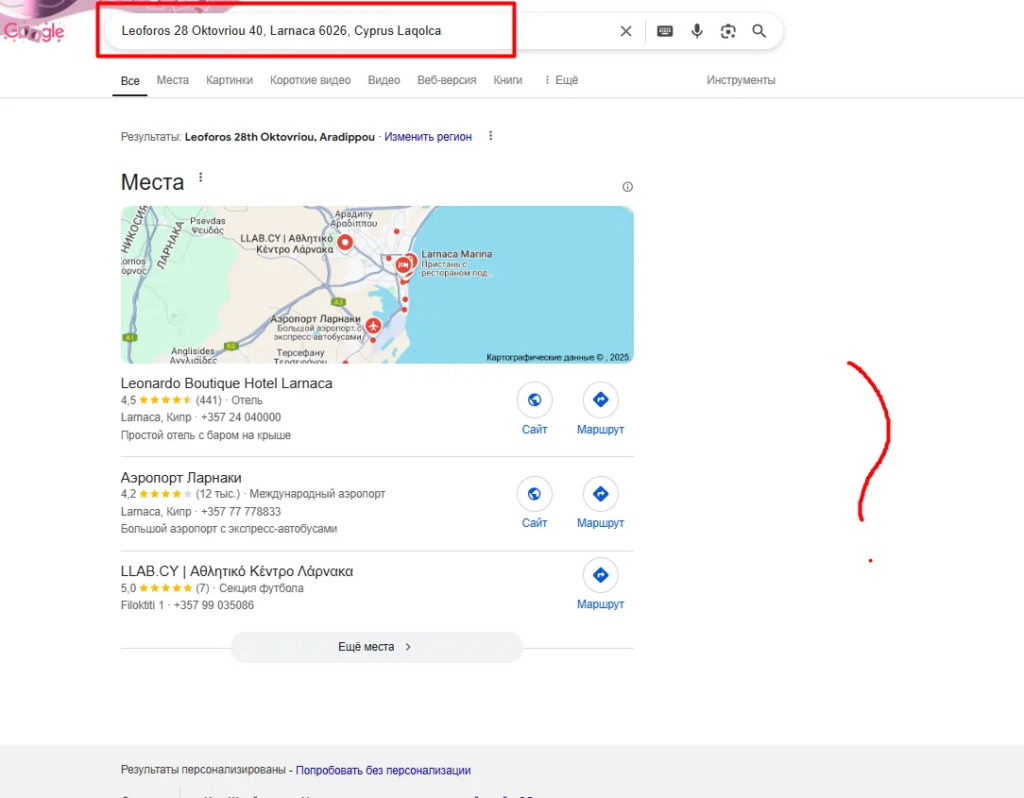Click the Секция футбола category text
The height and width of the screenshot is (798, 1024).
(x=261, y=588)
